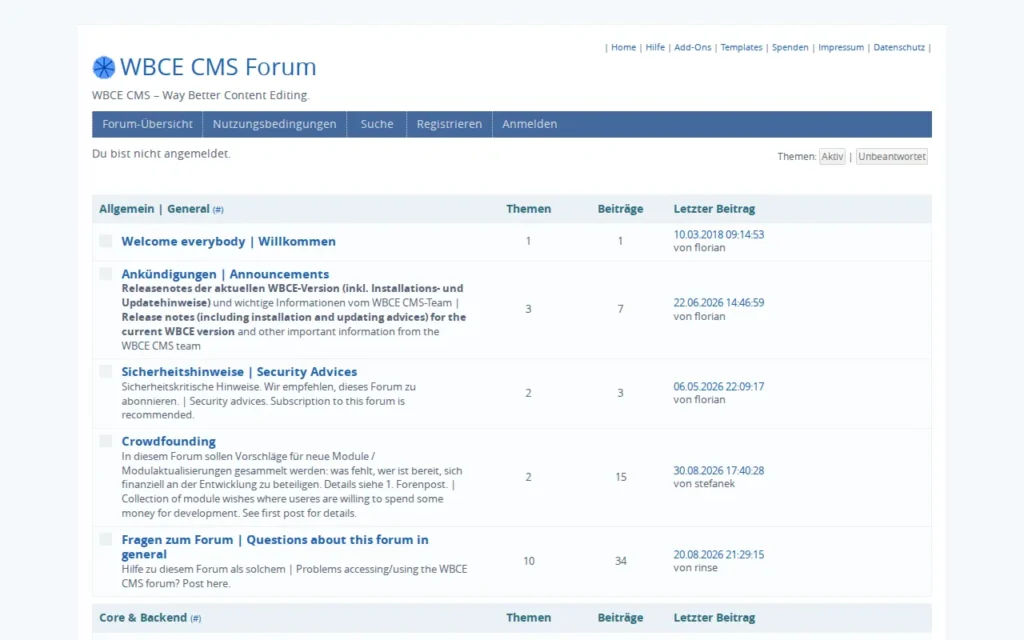The height and width of the screenshot is (640, 1024).
Task: Click the Beiträge count 15
Action: click(620, 477)
